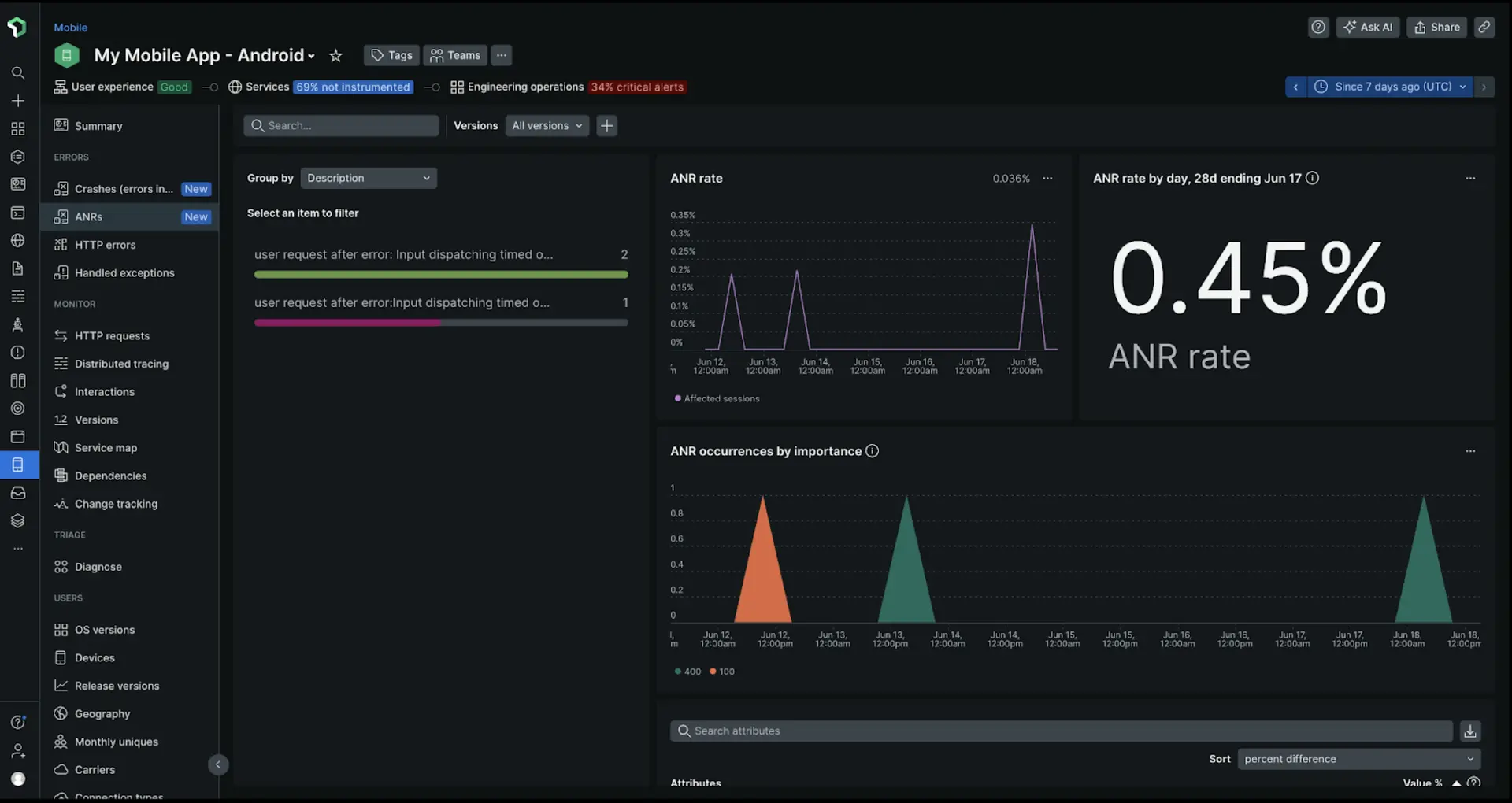Open the Since 7 days ago time picker
Viewport: 1512px width, 803px height.
tap(1390, 87)
